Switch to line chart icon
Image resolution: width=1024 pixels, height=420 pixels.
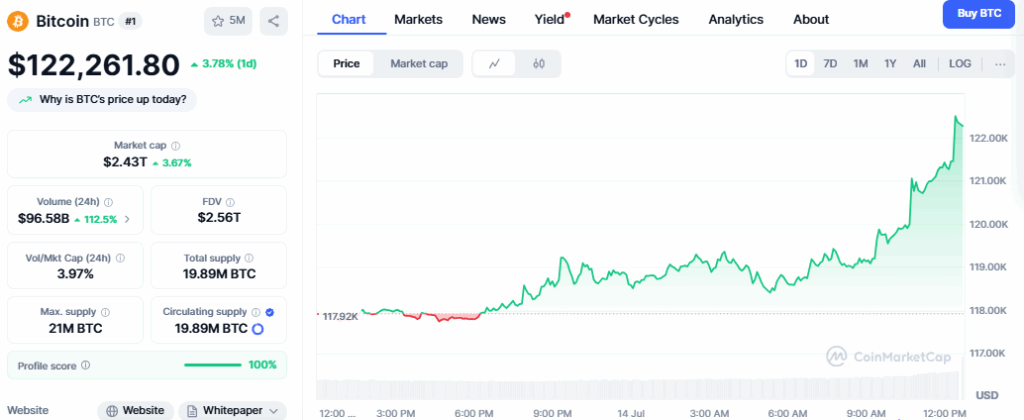pos(494,63)
